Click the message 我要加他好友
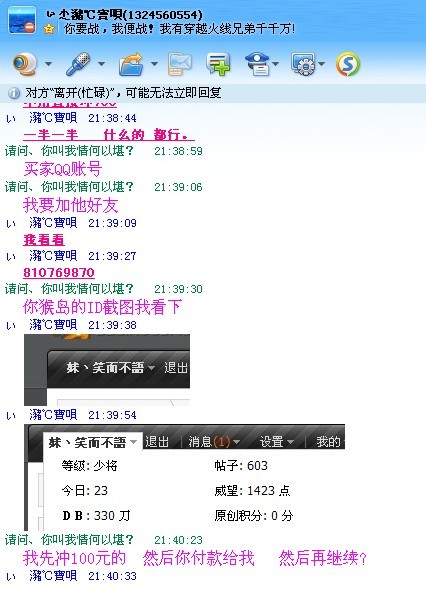426x590 pixels. [71, 205]
